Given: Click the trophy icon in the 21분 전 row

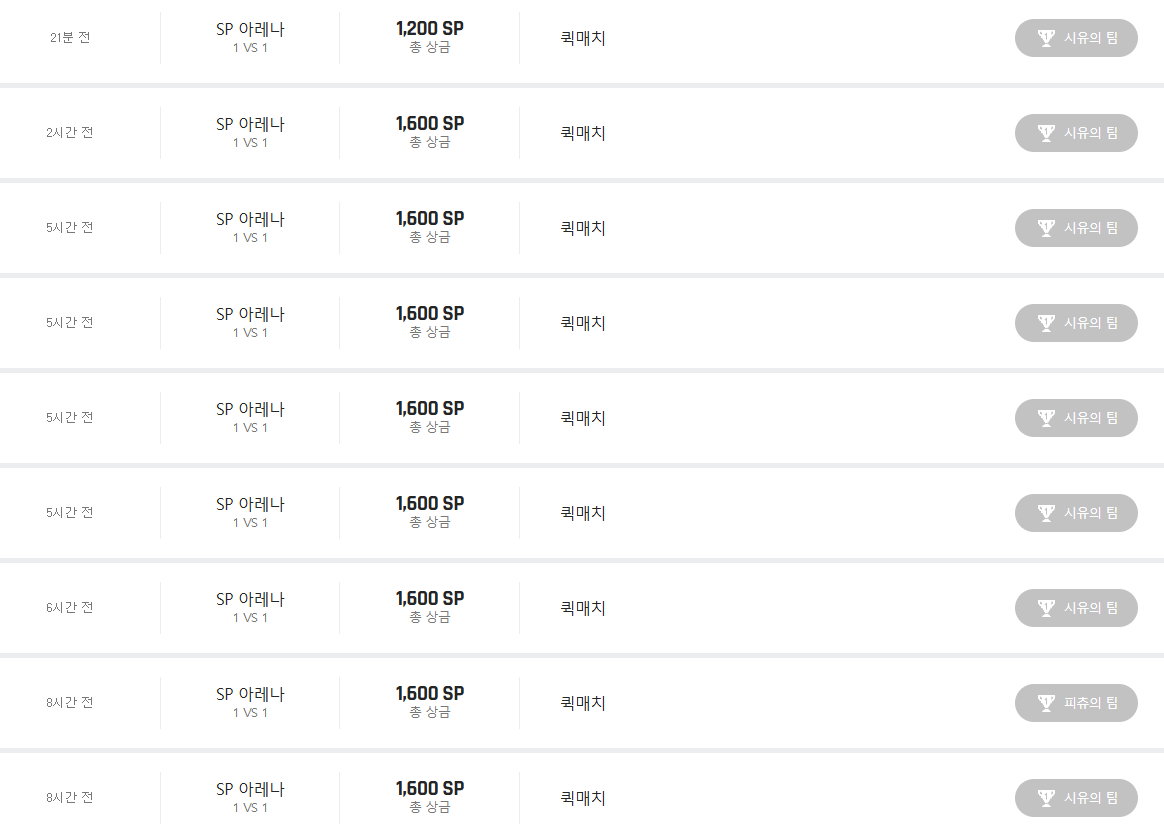Looking at the screenshot, I should (1046, 38).
